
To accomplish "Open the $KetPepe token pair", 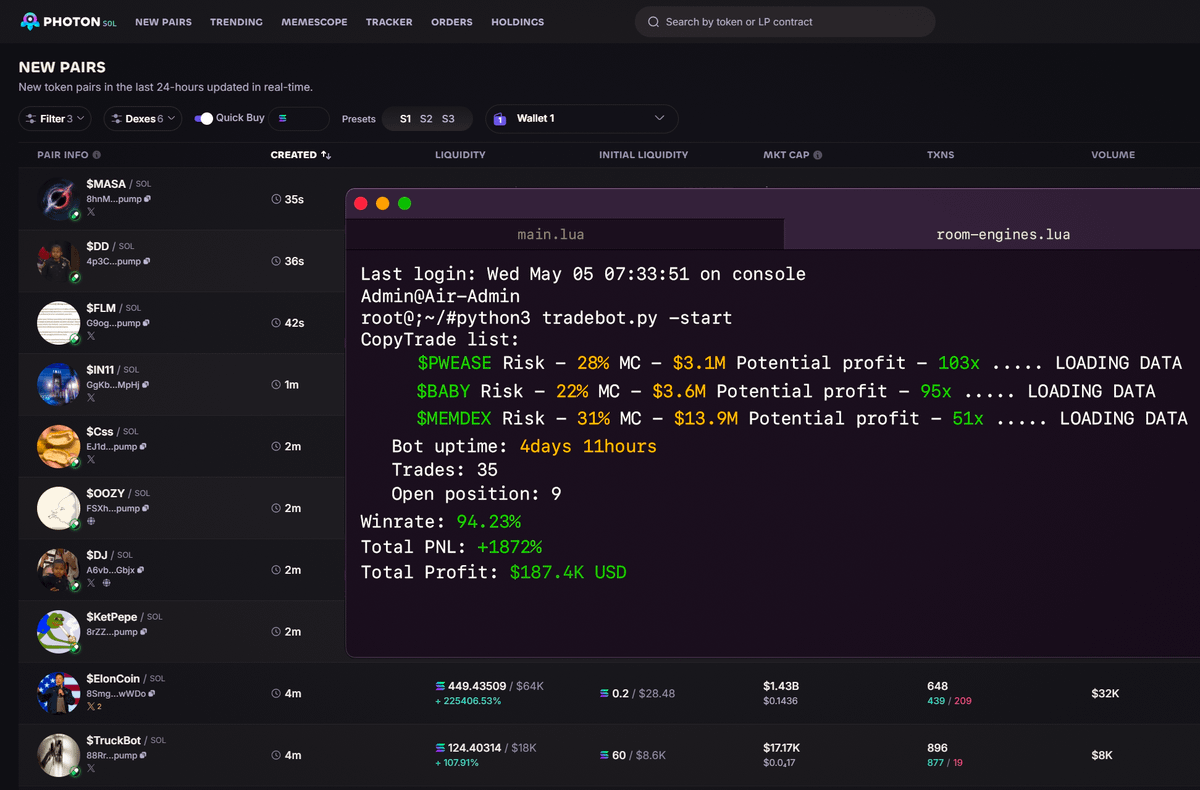I will pyautogui.click(x=112, y=617).
